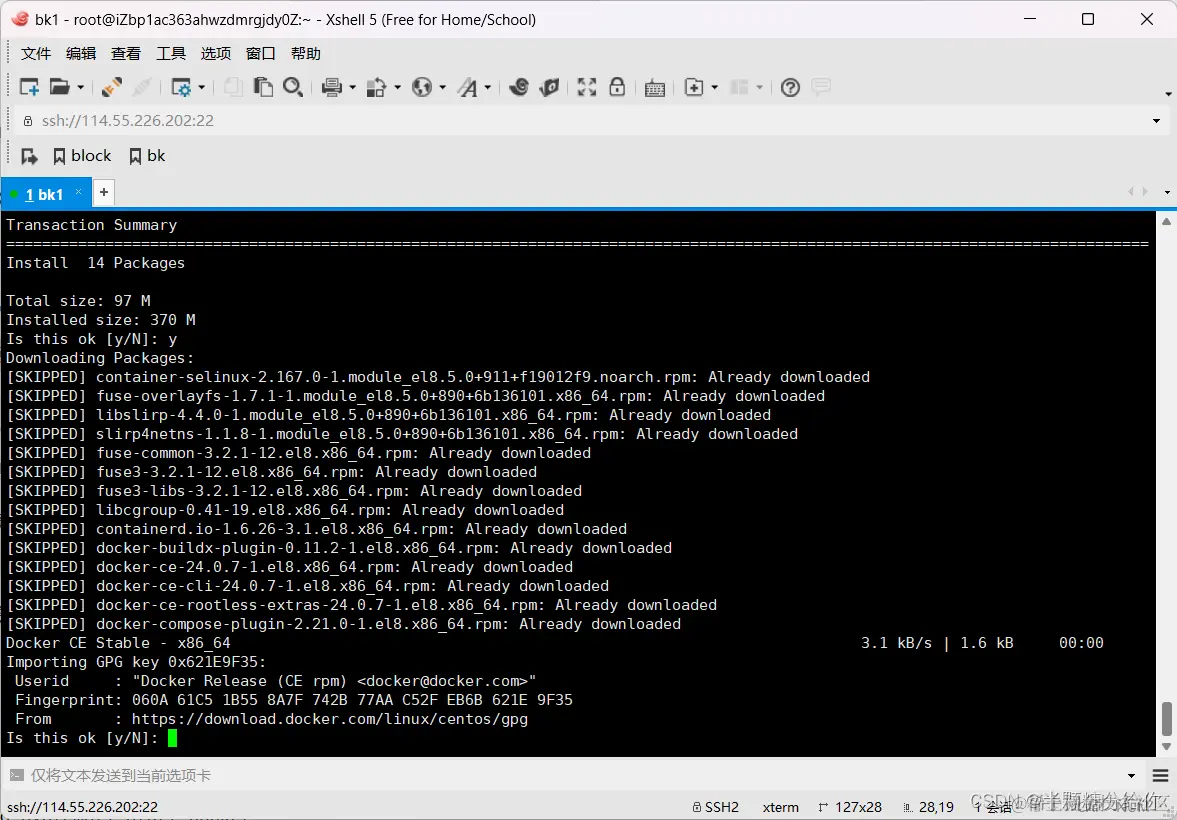This screenshot has height=820, width=1177.
Task: Open Help question mark icon
Action: (x=790, y=87)
